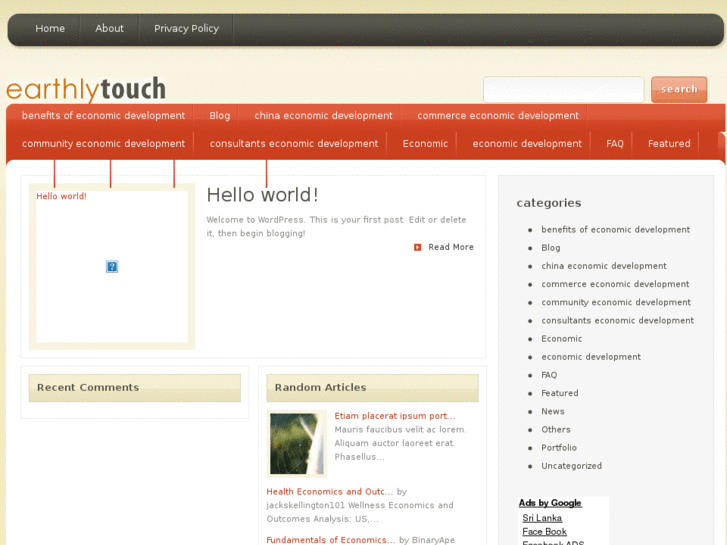
Task: Open sidebar category Portfolio
Action: tap(559, 448)
